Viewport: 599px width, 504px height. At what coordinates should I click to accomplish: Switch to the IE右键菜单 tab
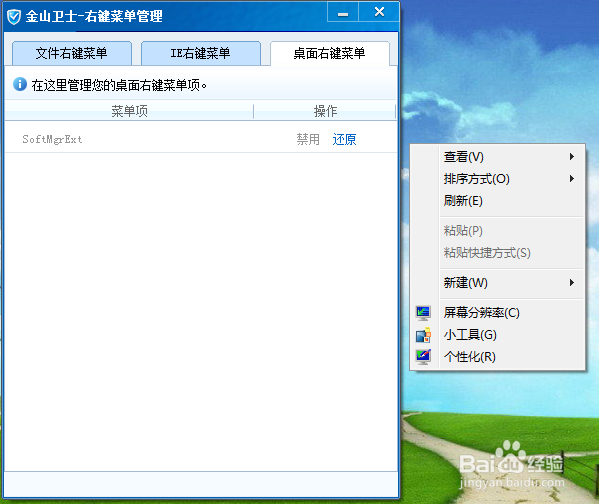201,53
